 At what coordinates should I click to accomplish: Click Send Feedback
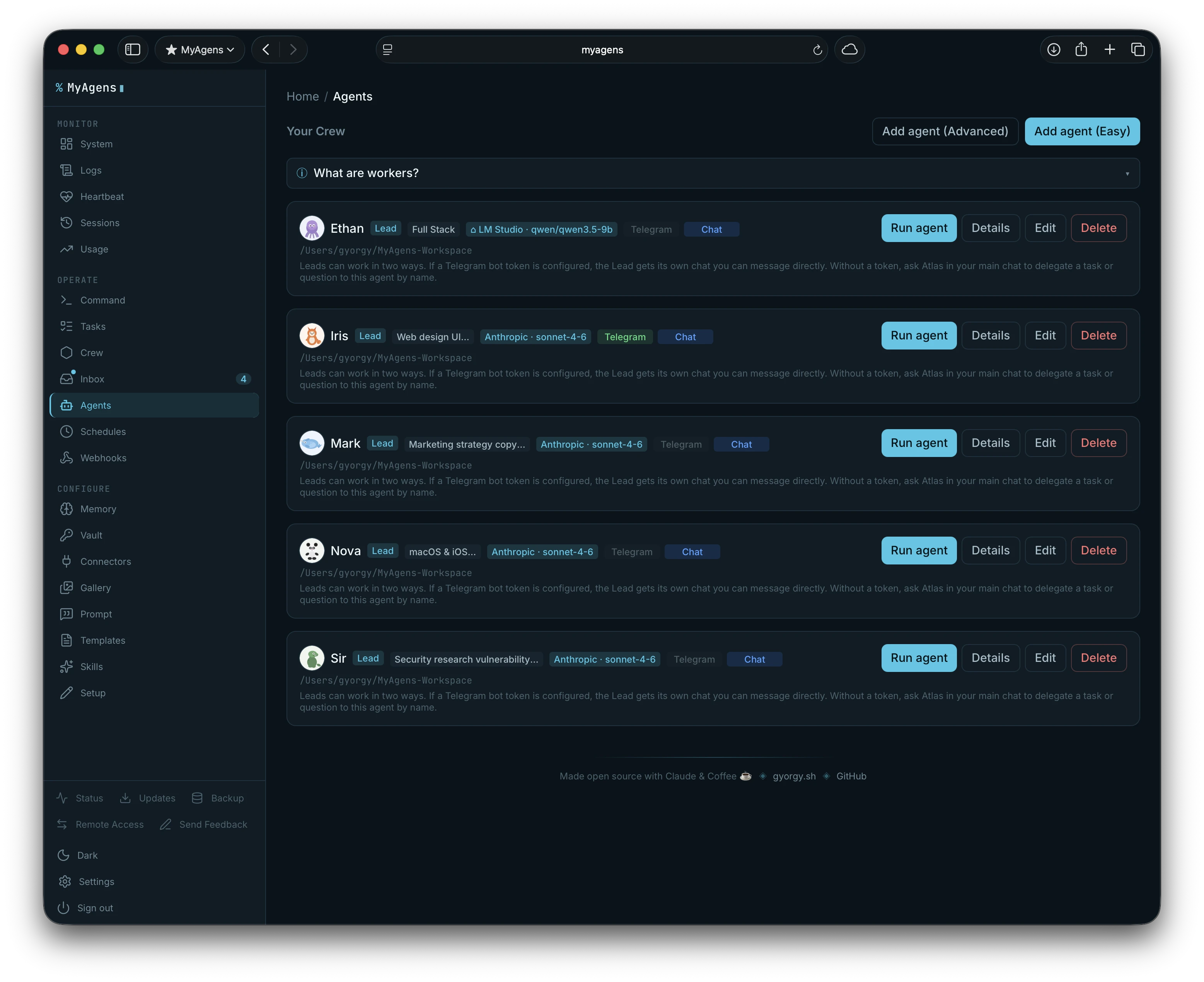(x=204, y=824)
